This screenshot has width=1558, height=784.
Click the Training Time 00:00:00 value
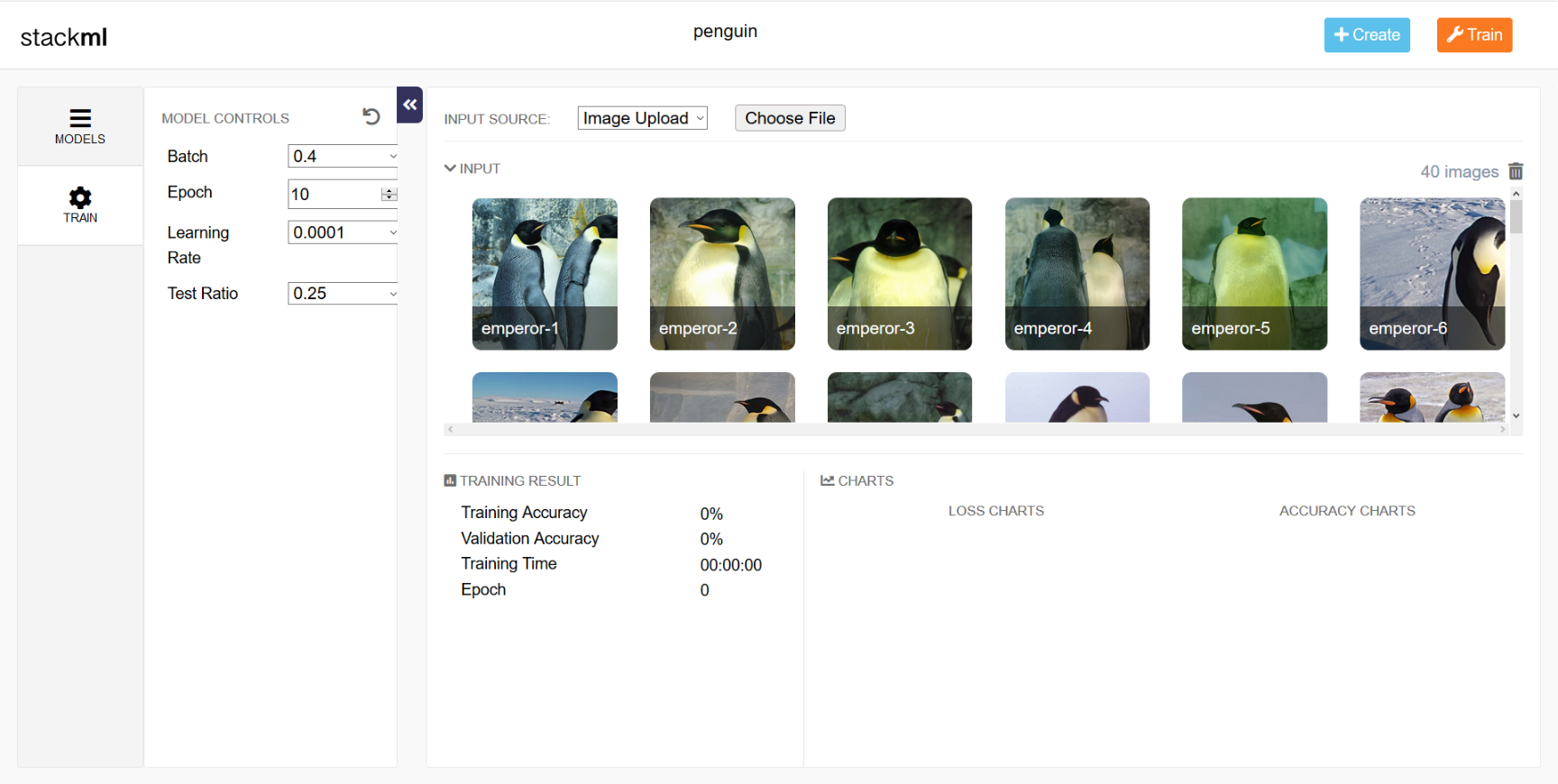(x=731, y=565)
